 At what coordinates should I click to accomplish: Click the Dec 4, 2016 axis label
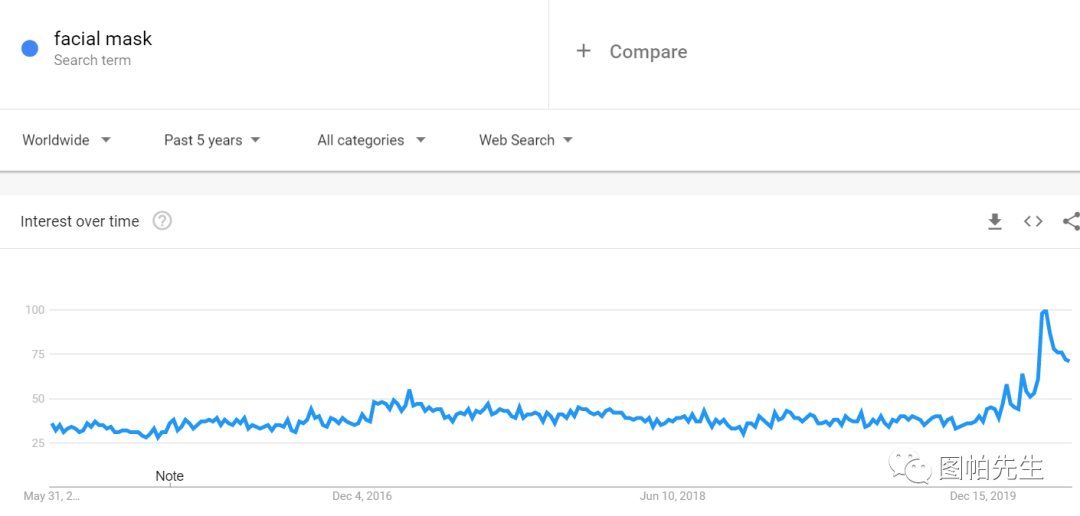point(363,495)
